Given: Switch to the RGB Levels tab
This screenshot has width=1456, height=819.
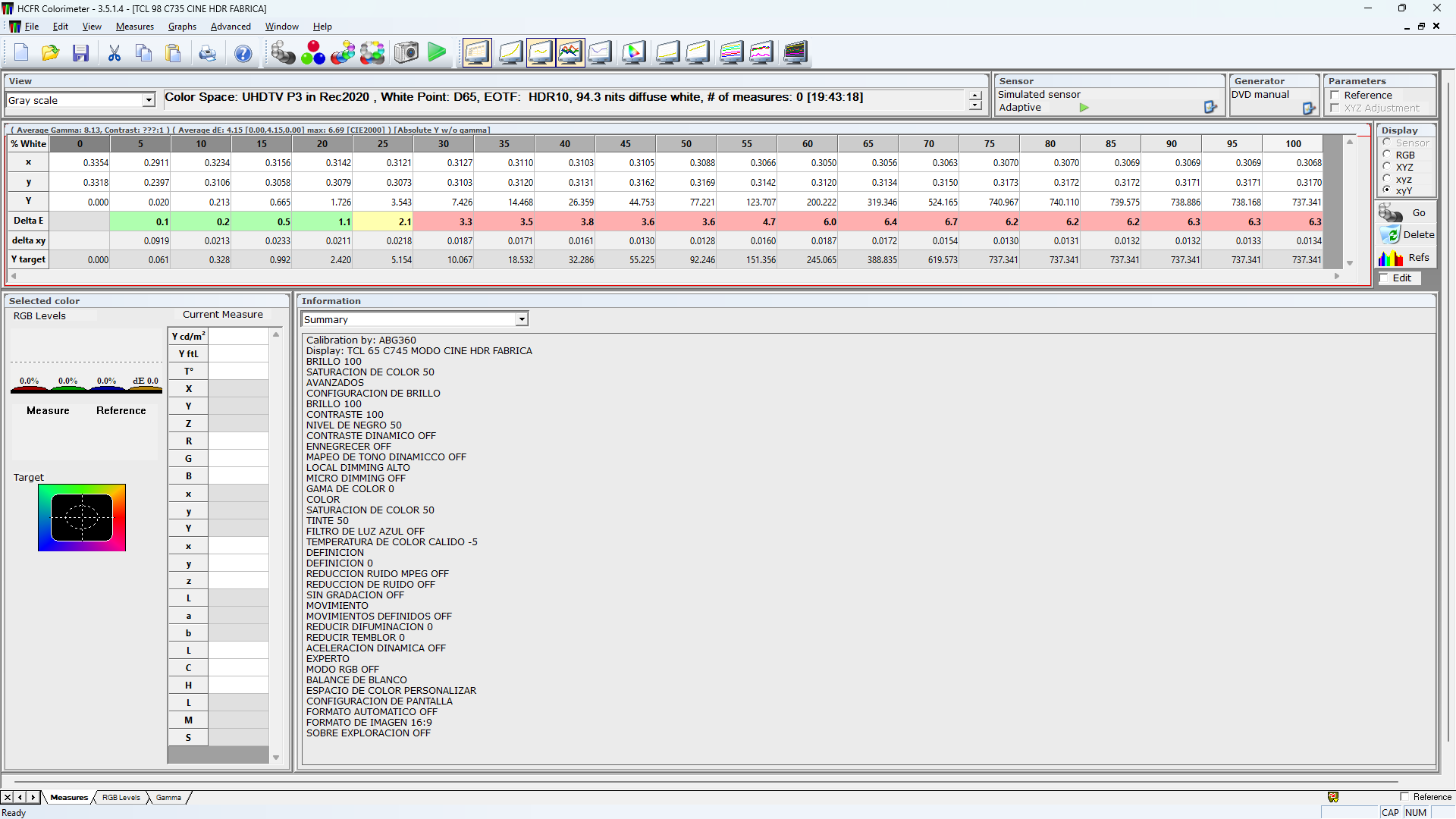Looking at the screenshot, I should tap(121, 797).
